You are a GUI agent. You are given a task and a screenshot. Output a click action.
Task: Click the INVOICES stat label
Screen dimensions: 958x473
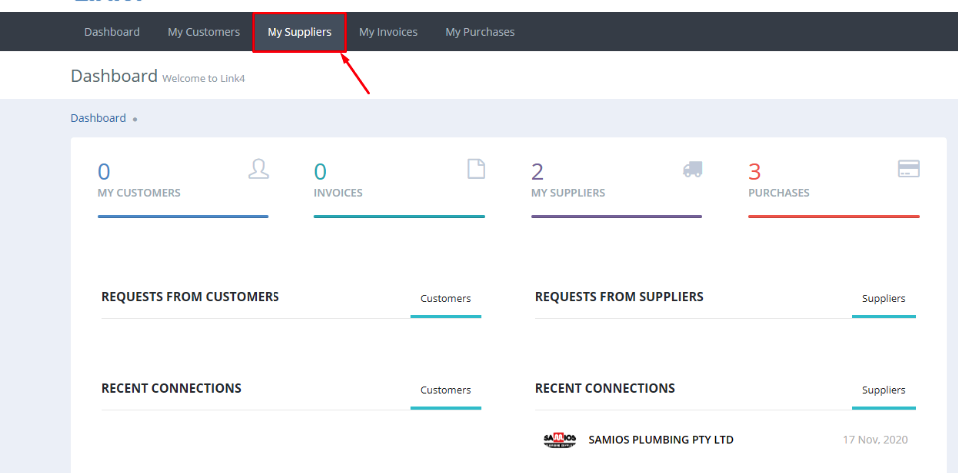coord(338,193)
